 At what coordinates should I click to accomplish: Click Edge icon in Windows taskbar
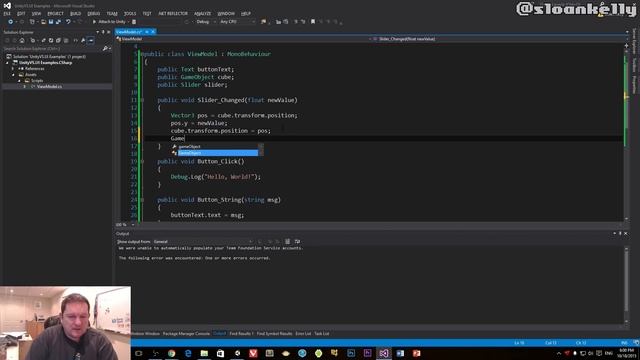point(188,353)
